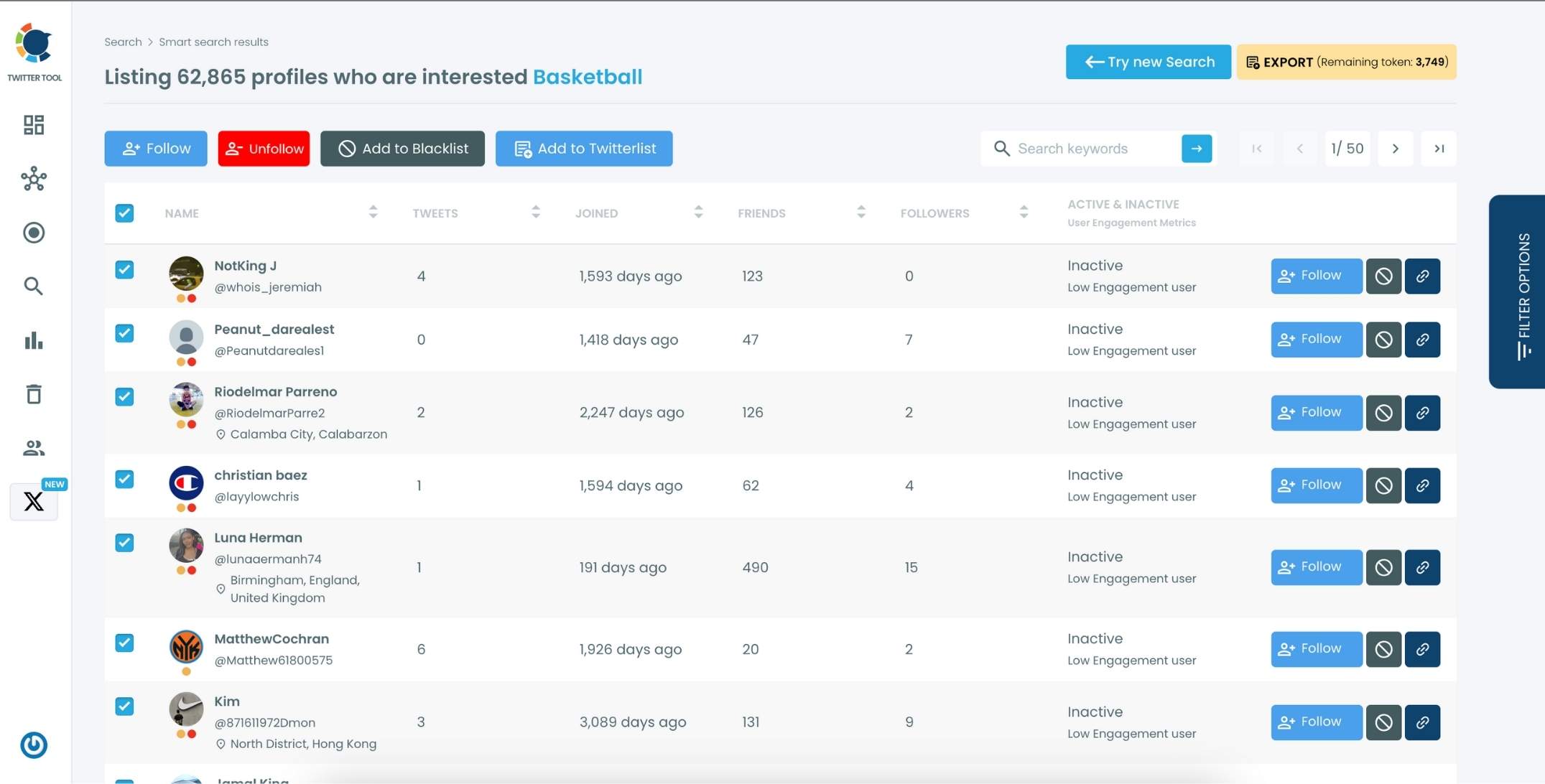Open the dashboard grid icon in sidebar
The height and width of the screenshot is (784, 1545).
[x=34, y=125]
